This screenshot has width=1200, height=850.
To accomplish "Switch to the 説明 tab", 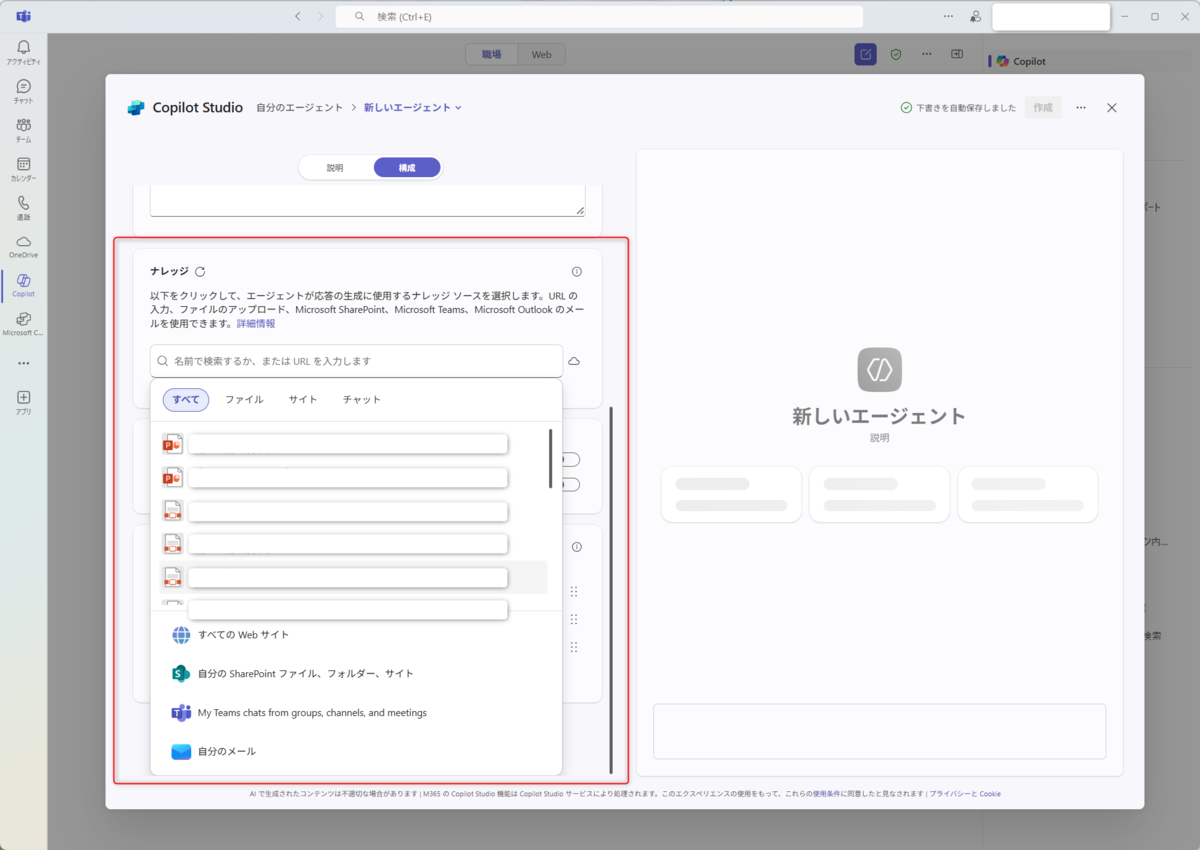I will tap(335, 168).
